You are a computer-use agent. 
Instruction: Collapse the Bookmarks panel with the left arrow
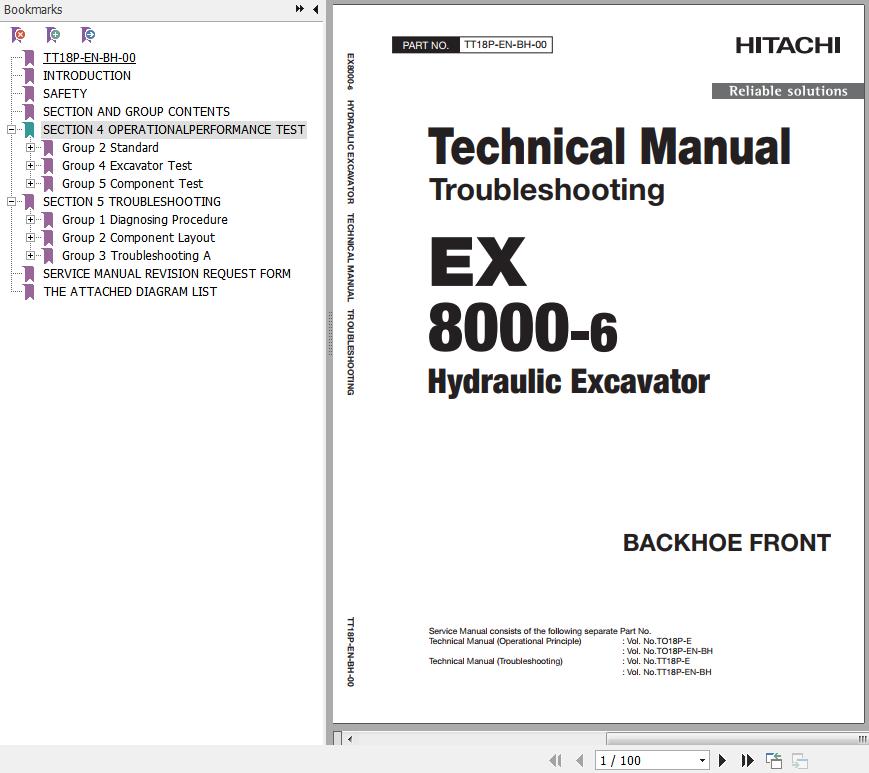316,9
